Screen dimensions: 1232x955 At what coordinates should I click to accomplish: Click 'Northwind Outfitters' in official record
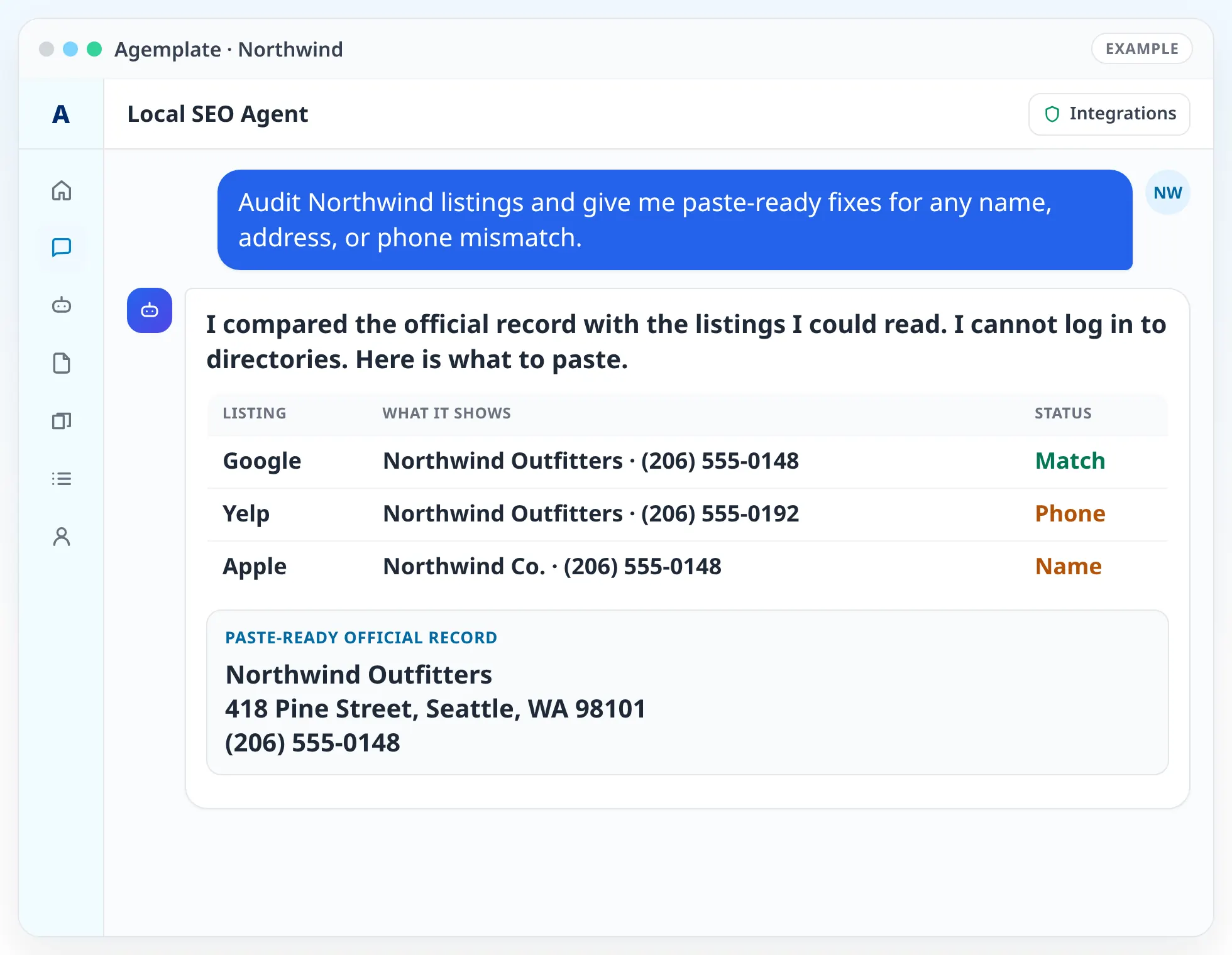click(358, 675)
